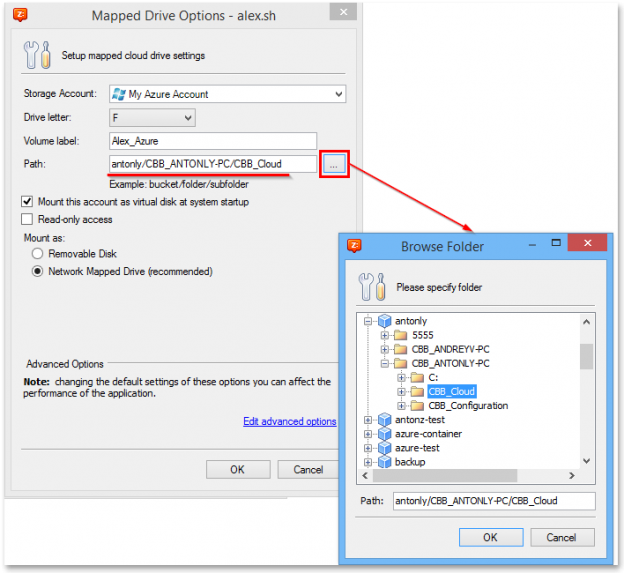Expand the backup container node
624x573 pixels.
click(368, 462)
